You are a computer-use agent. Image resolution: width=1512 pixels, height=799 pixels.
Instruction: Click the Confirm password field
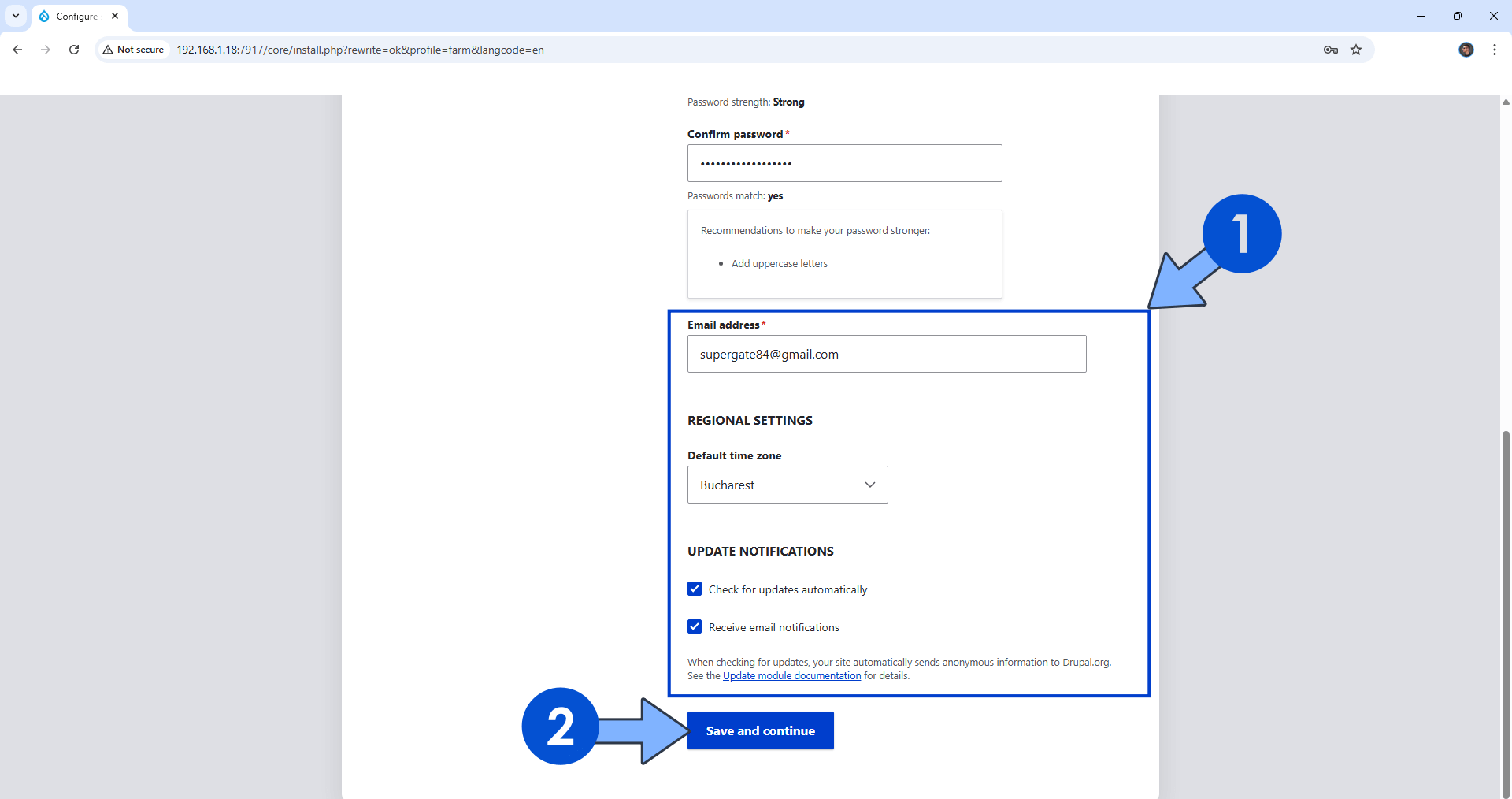[843, 163]
